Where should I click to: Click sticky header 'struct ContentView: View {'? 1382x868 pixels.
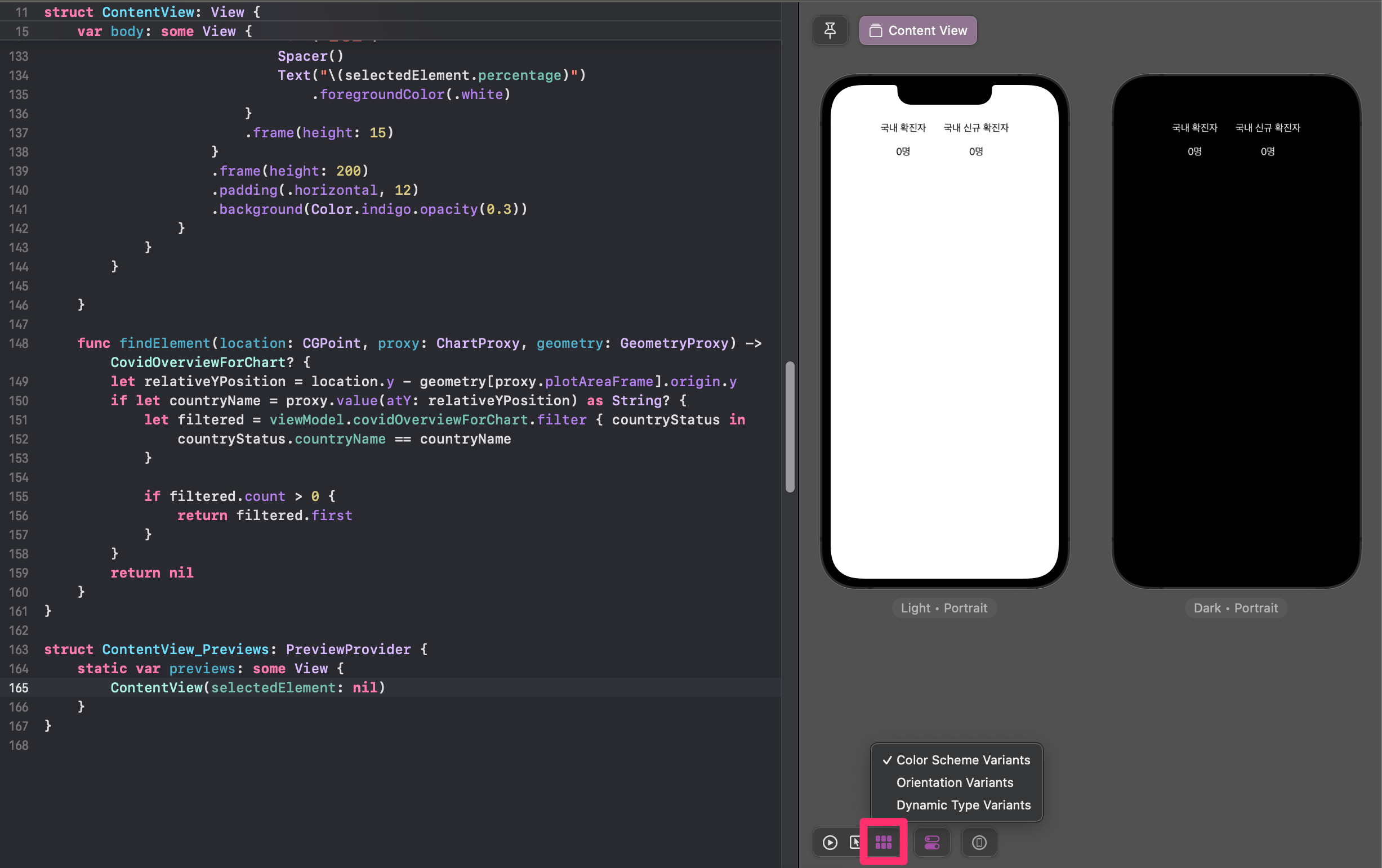tap(152, 12)
